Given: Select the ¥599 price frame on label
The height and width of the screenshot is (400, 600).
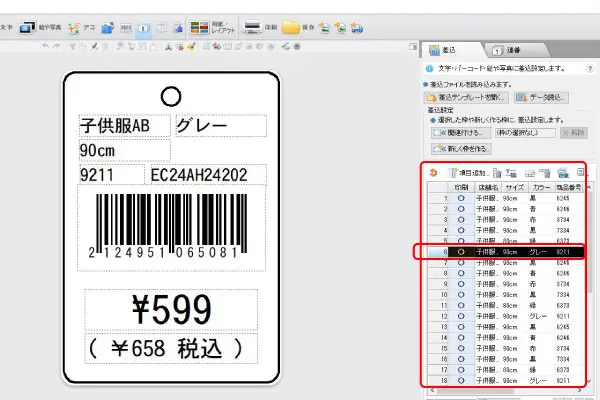Looking at the screenshot, I should click(171, 309).
